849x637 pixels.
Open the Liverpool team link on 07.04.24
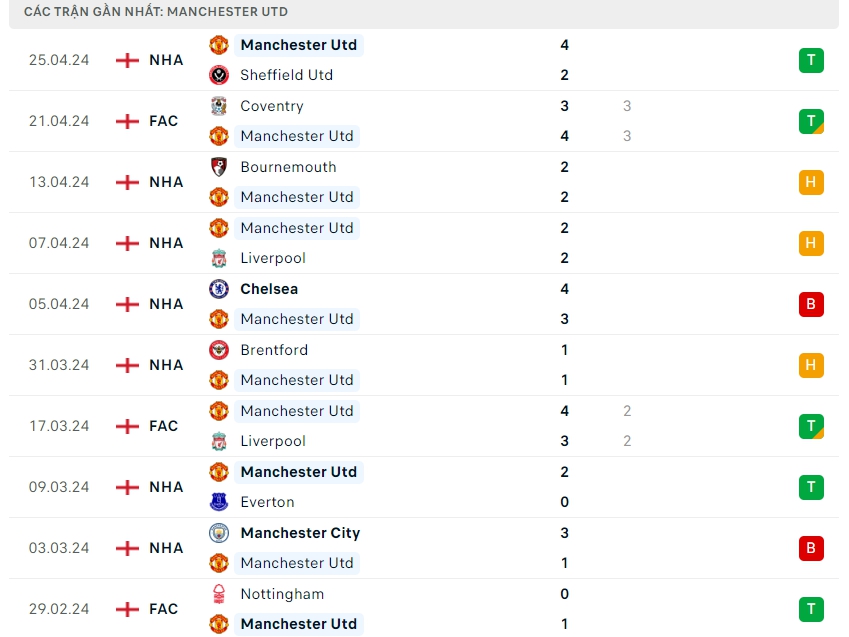(x=273, y=258)
